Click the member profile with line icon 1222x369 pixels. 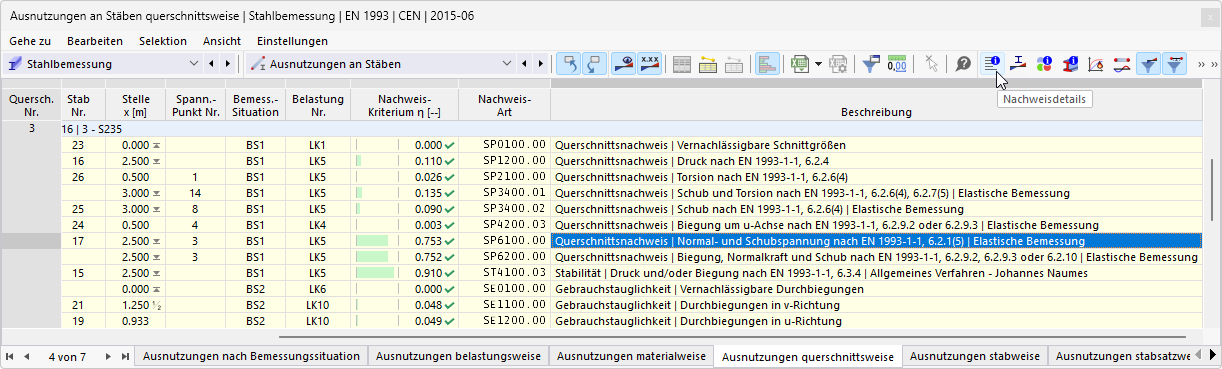(1018, 64)
